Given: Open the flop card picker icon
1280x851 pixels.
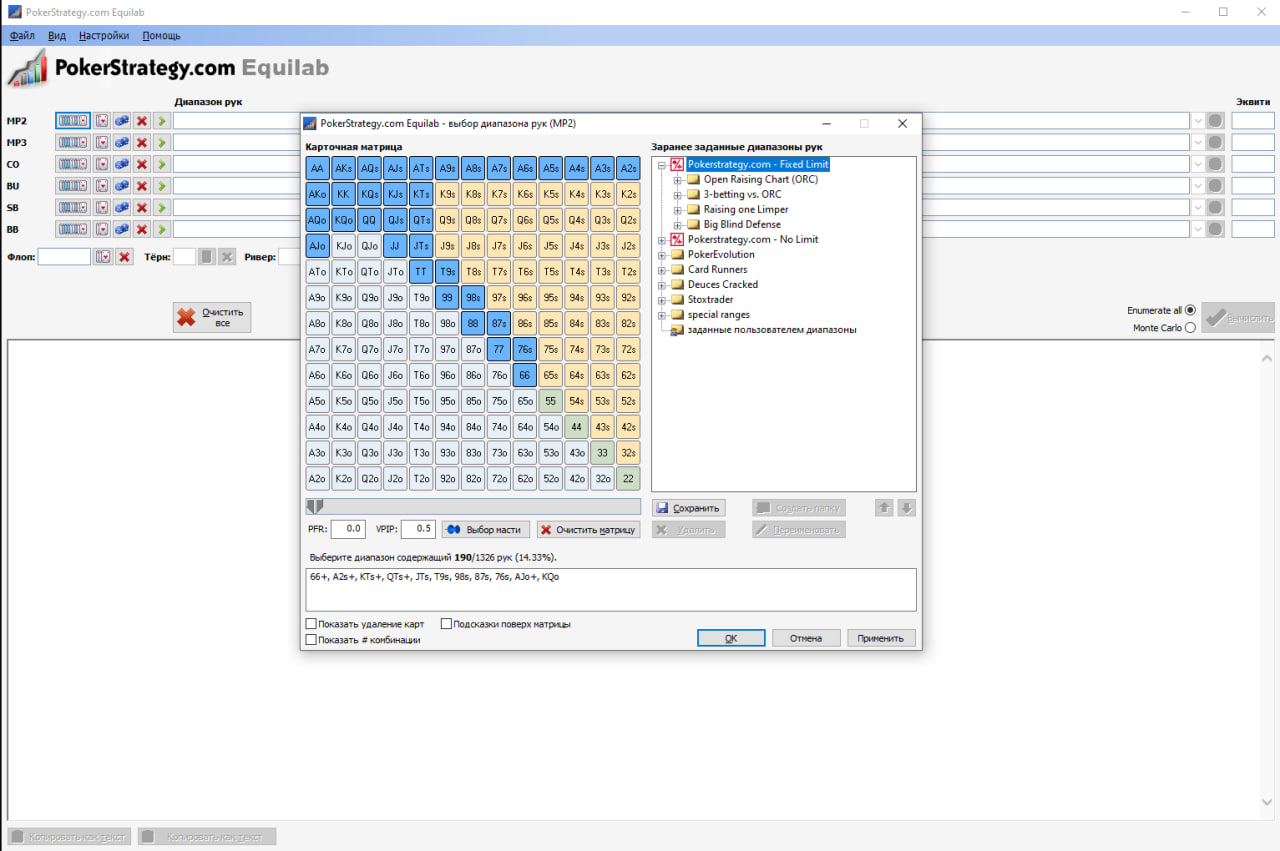Looking at the screenshot, I should (x=103, y=257).
